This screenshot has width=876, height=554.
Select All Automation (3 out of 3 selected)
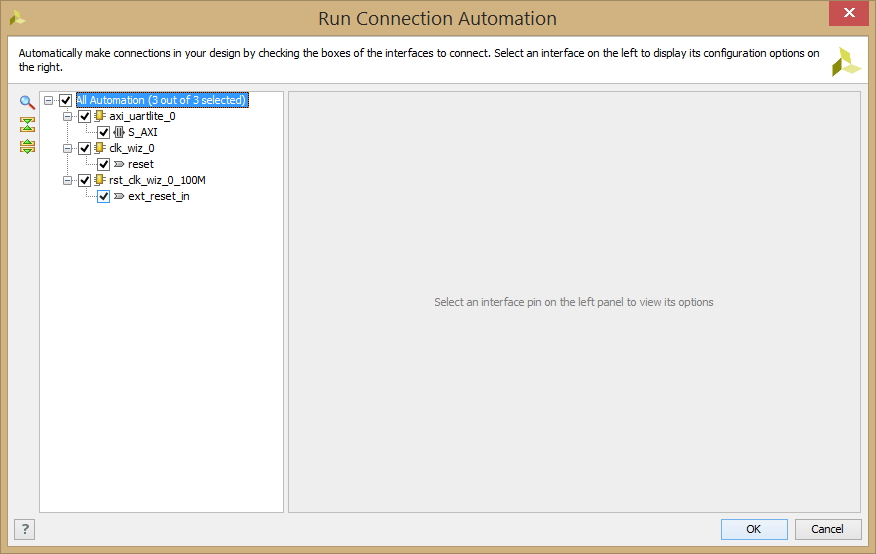coord(162,100)
